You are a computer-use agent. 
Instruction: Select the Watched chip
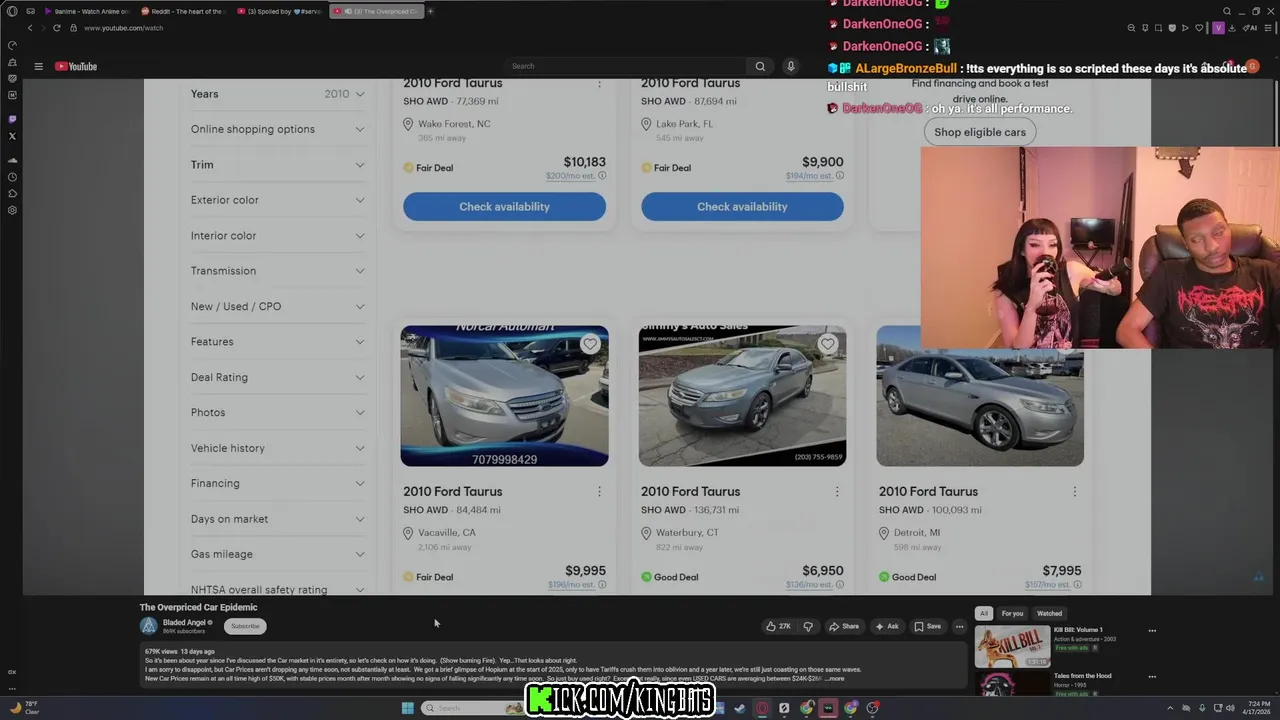point(1049,614)
